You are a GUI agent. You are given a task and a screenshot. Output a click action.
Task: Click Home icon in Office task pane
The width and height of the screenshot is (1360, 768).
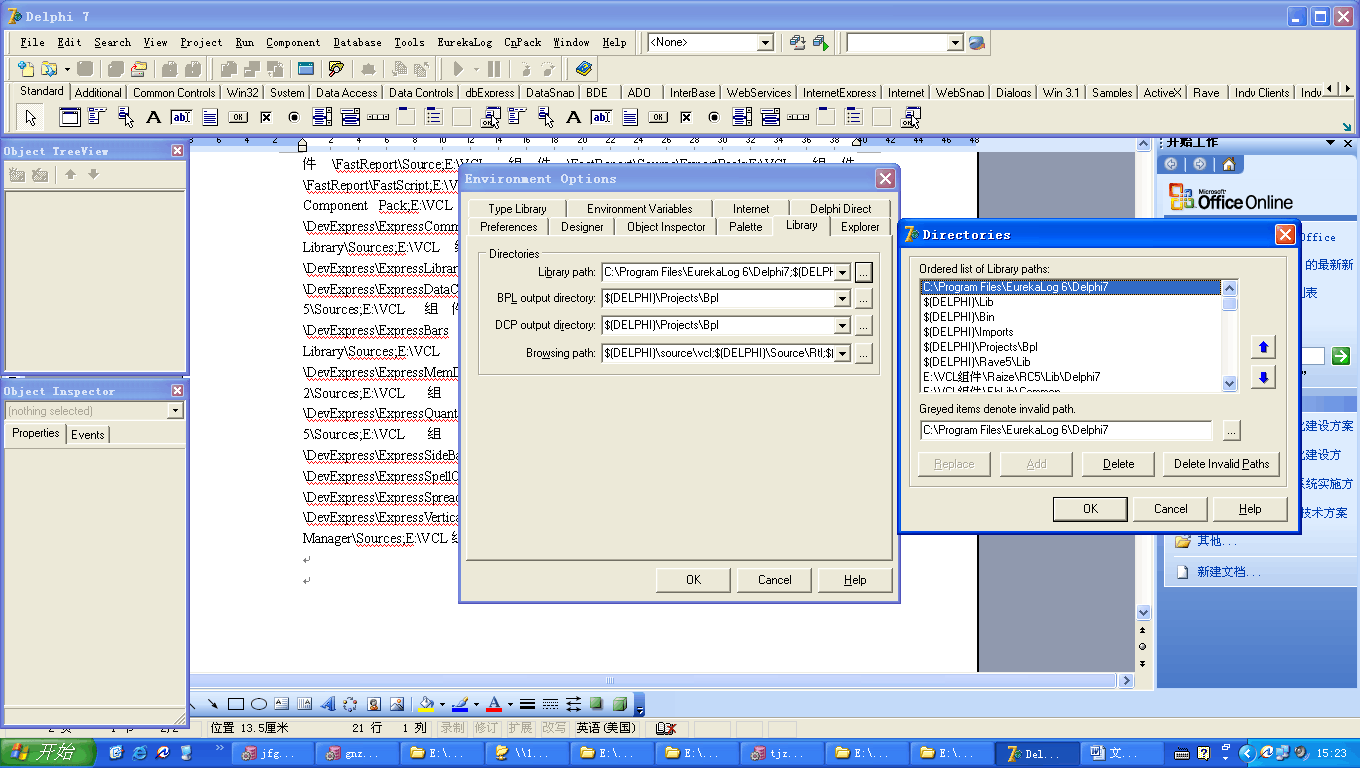tap(1228, 164)
